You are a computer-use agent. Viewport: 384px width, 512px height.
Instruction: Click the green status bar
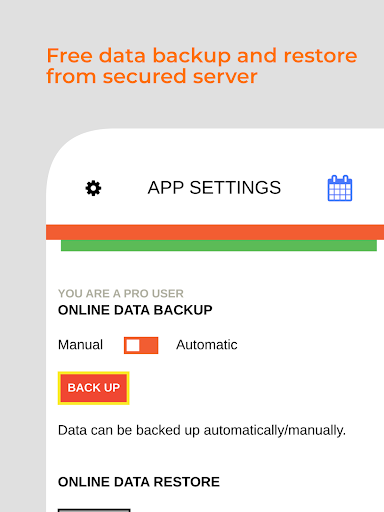(219, 245)
